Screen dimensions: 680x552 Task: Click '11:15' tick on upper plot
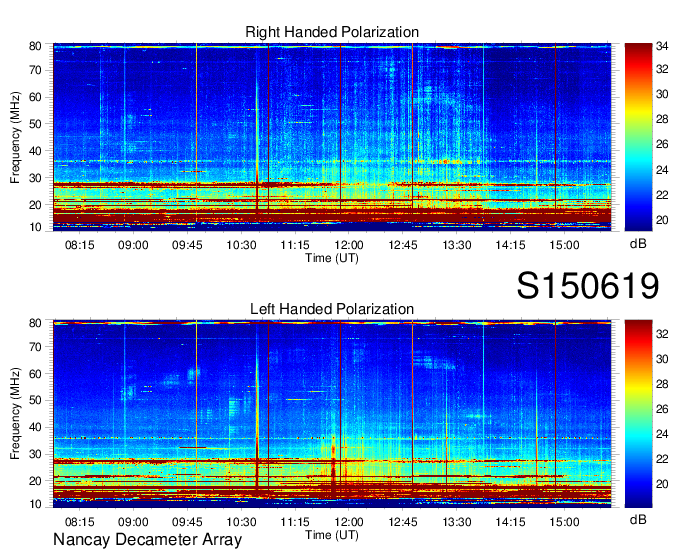point(295,245)
